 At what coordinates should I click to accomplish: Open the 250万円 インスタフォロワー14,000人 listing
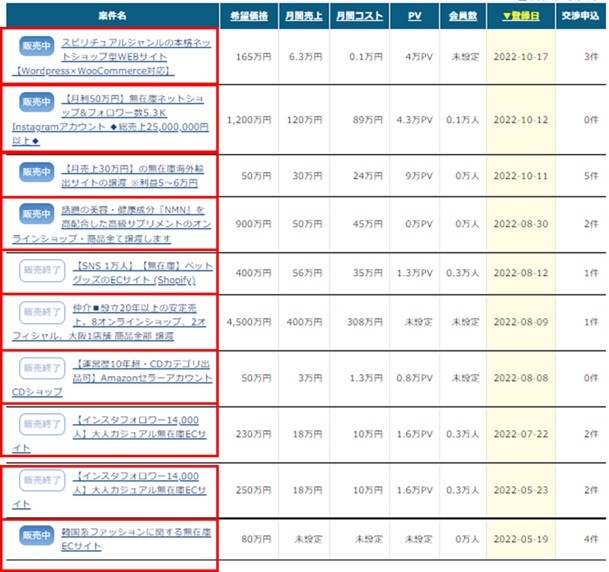135,484
